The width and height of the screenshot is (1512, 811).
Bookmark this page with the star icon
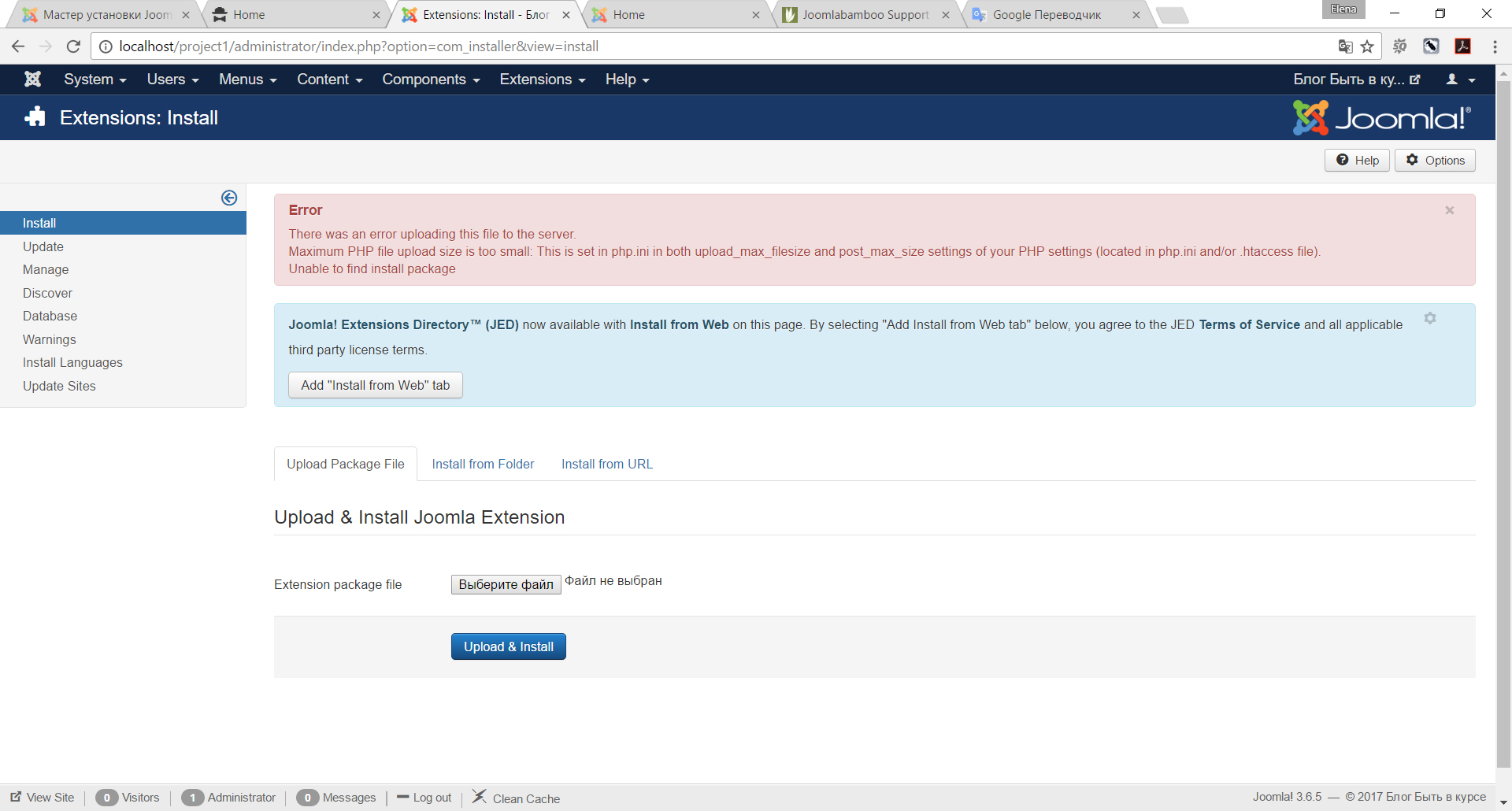1367,46
